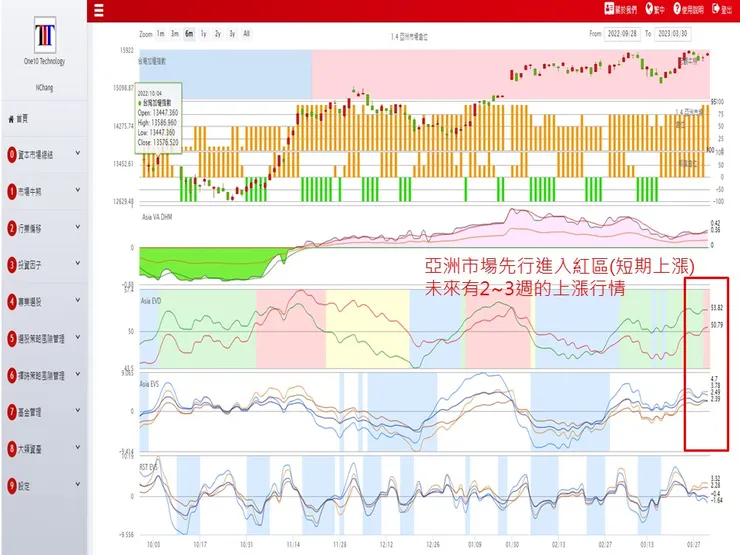Click the Asia VA DHM chart label
Viewport: 740px width, 555px height.
click(157, 217)
